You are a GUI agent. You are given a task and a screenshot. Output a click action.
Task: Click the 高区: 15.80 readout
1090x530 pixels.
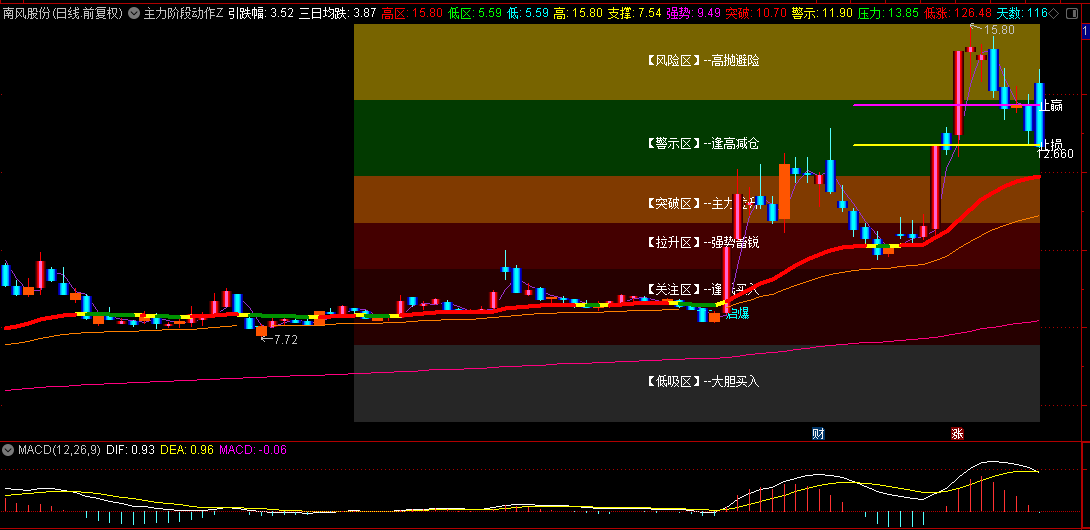[412, 13]
